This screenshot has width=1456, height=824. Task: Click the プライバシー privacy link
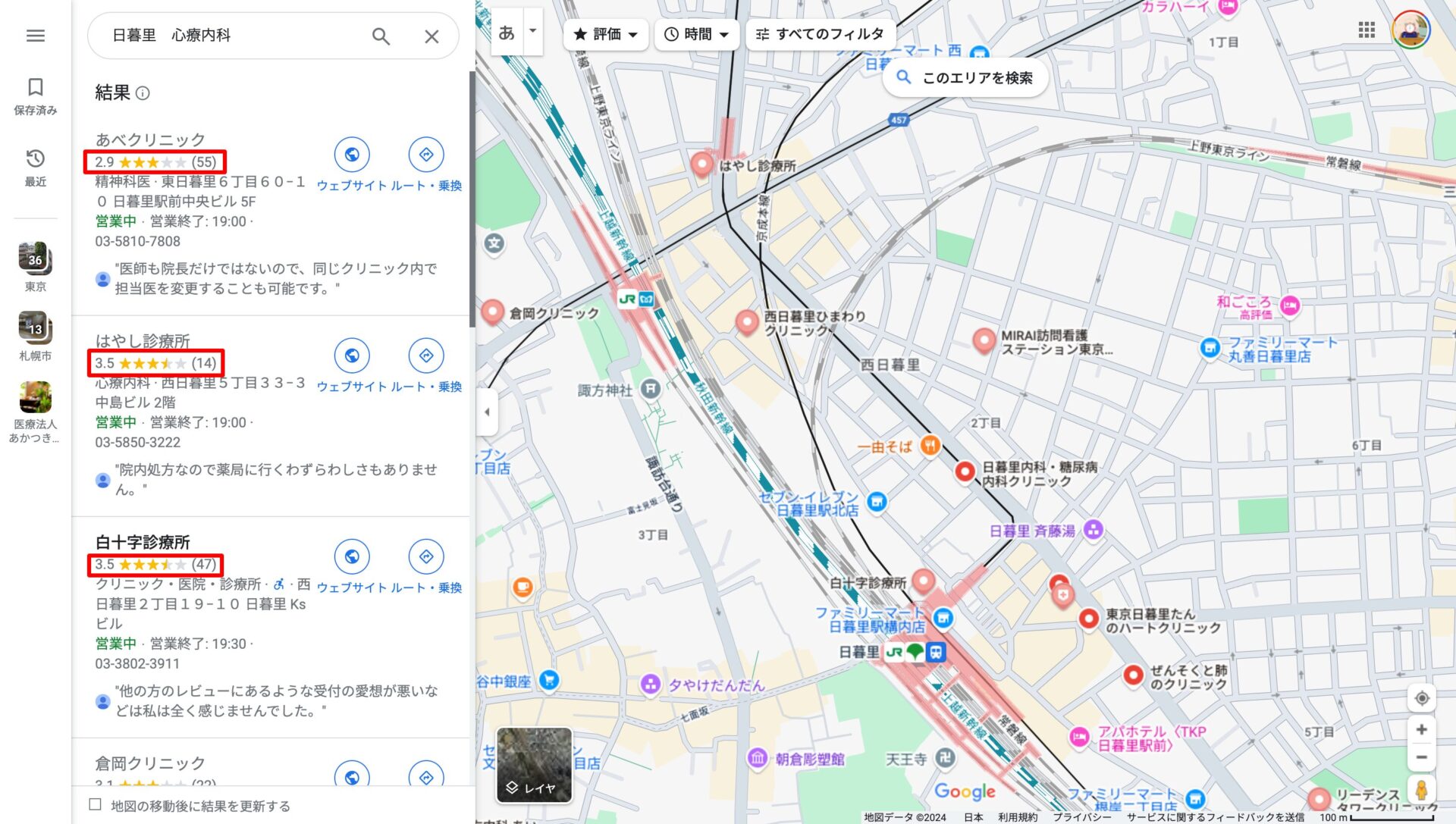[1082, 817]
